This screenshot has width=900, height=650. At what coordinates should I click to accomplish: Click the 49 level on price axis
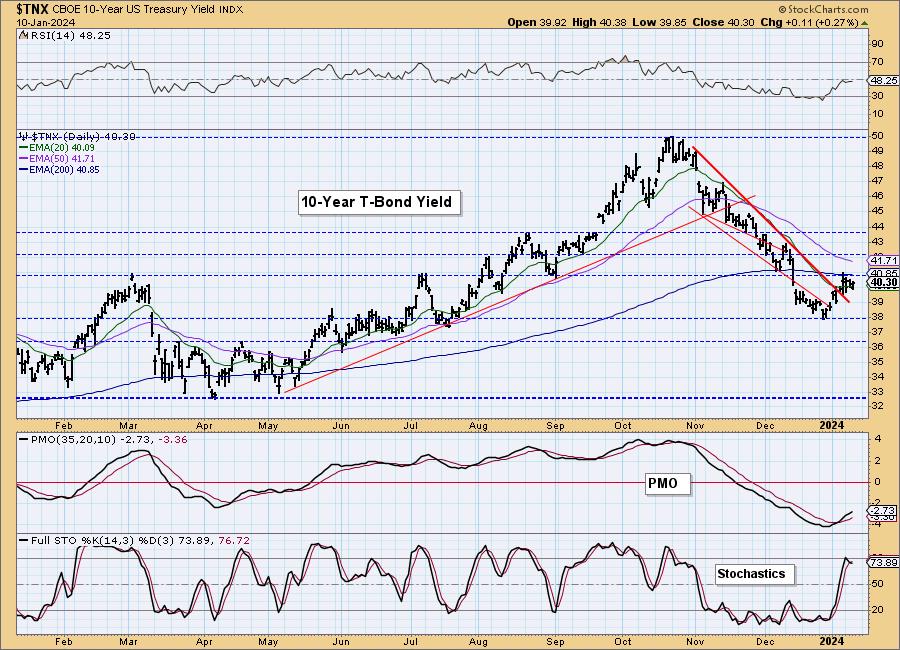coord(877,150)
